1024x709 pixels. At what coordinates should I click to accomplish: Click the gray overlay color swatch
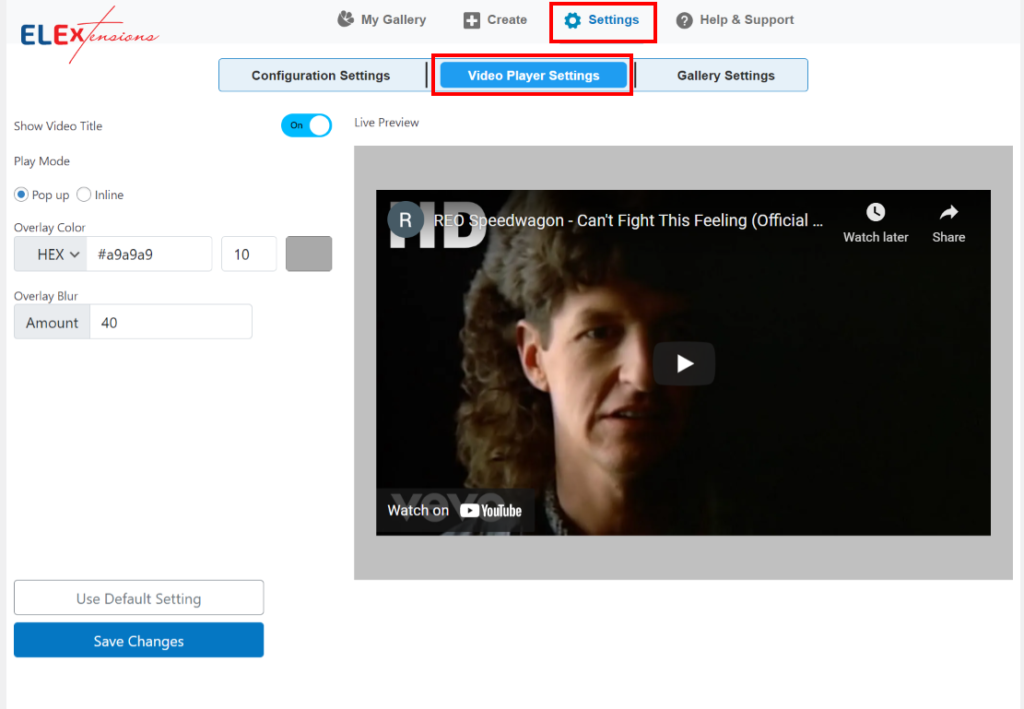click(308, 253)
